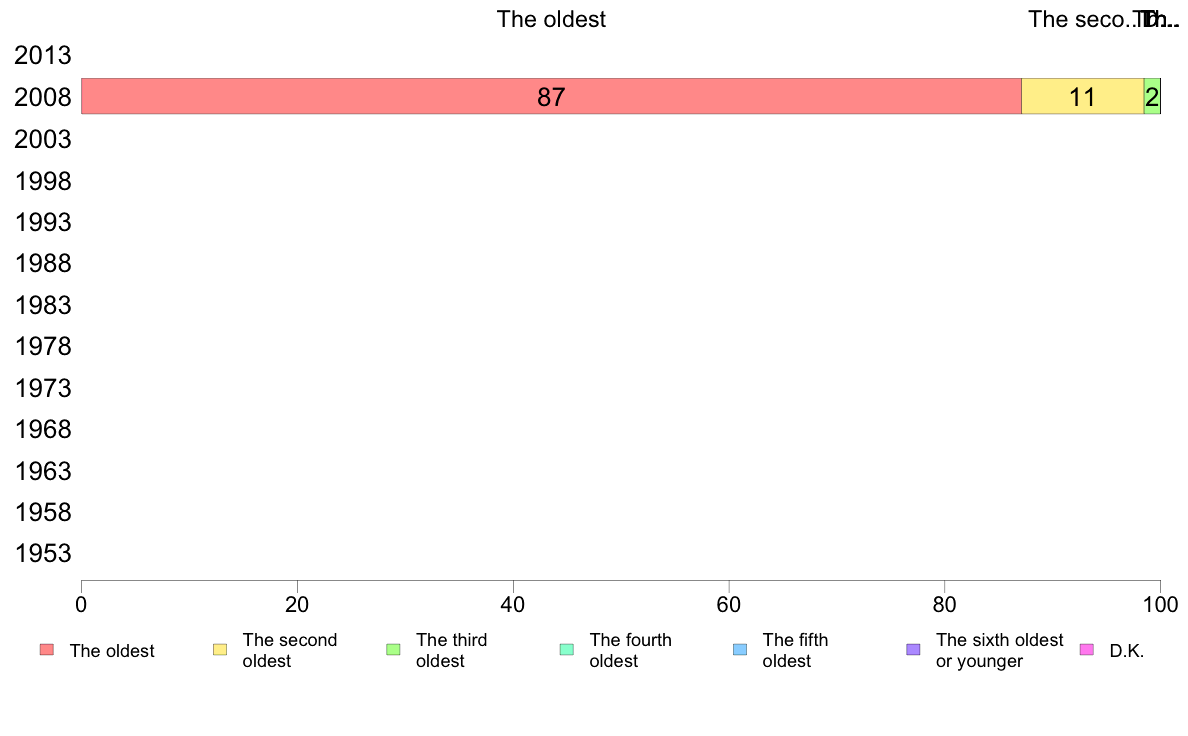Click the blue 'The fifth oldest' legend swatch

coord(740,650)
